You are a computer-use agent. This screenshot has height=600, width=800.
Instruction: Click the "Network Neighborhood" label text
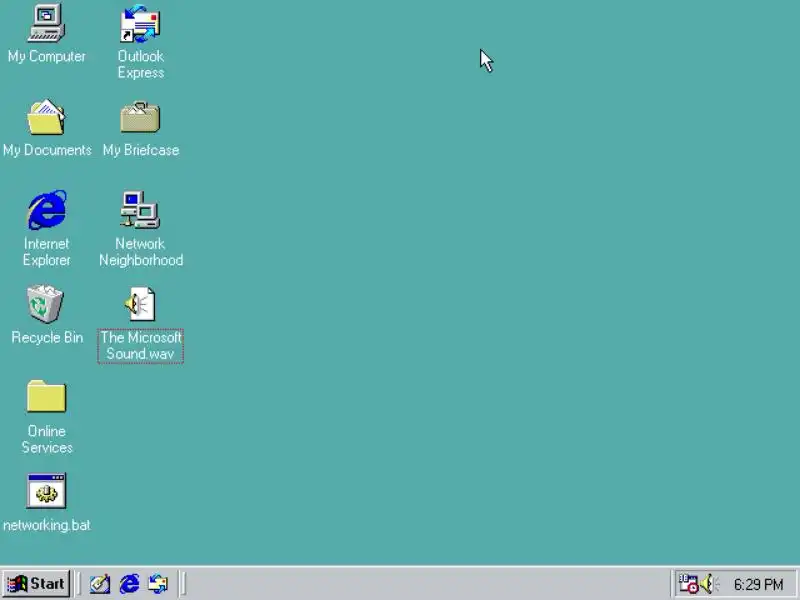click(x=141, y=252)
